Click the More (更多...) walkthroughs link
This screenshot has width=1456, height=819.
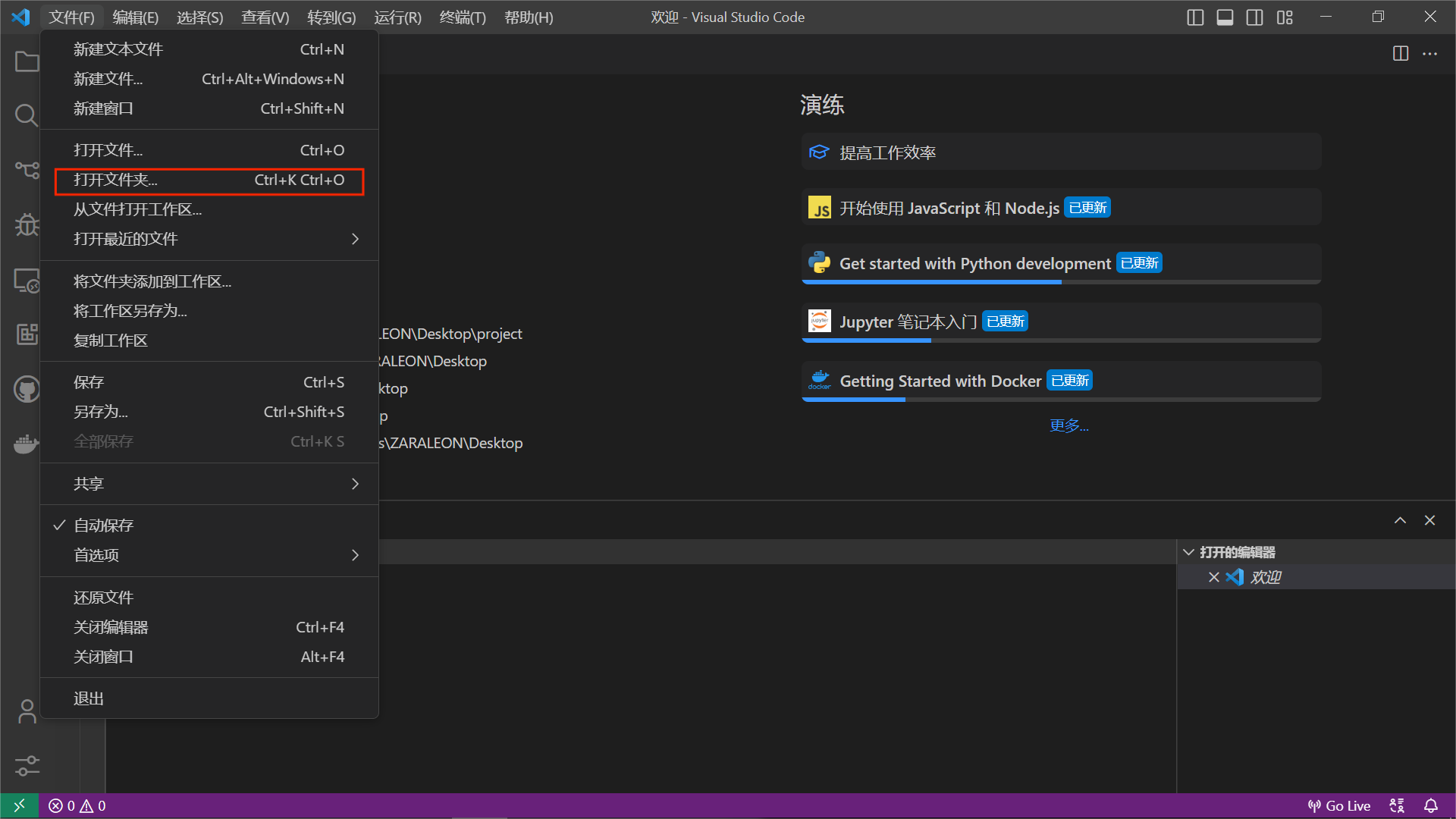(1068, 425)
